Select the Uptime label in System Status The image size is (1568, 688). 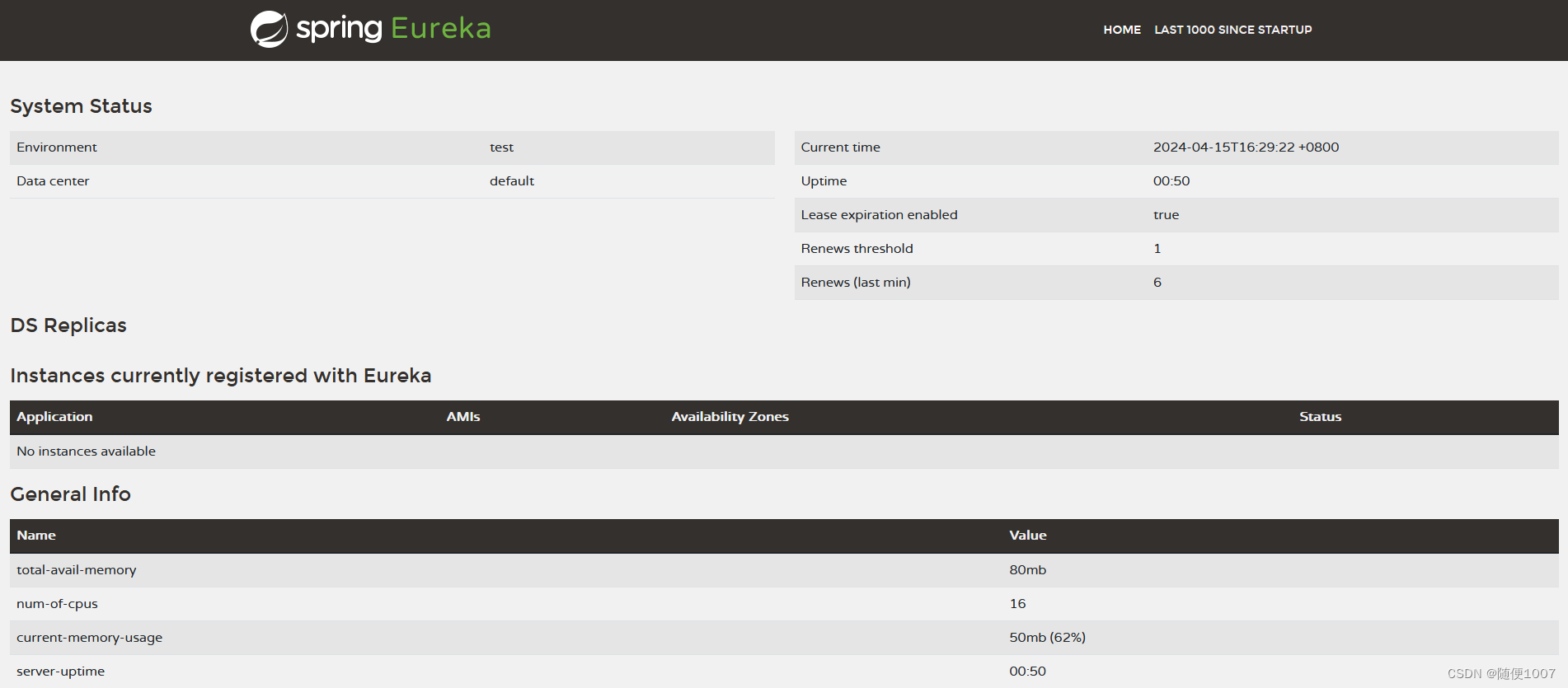(x=824, y=181)
